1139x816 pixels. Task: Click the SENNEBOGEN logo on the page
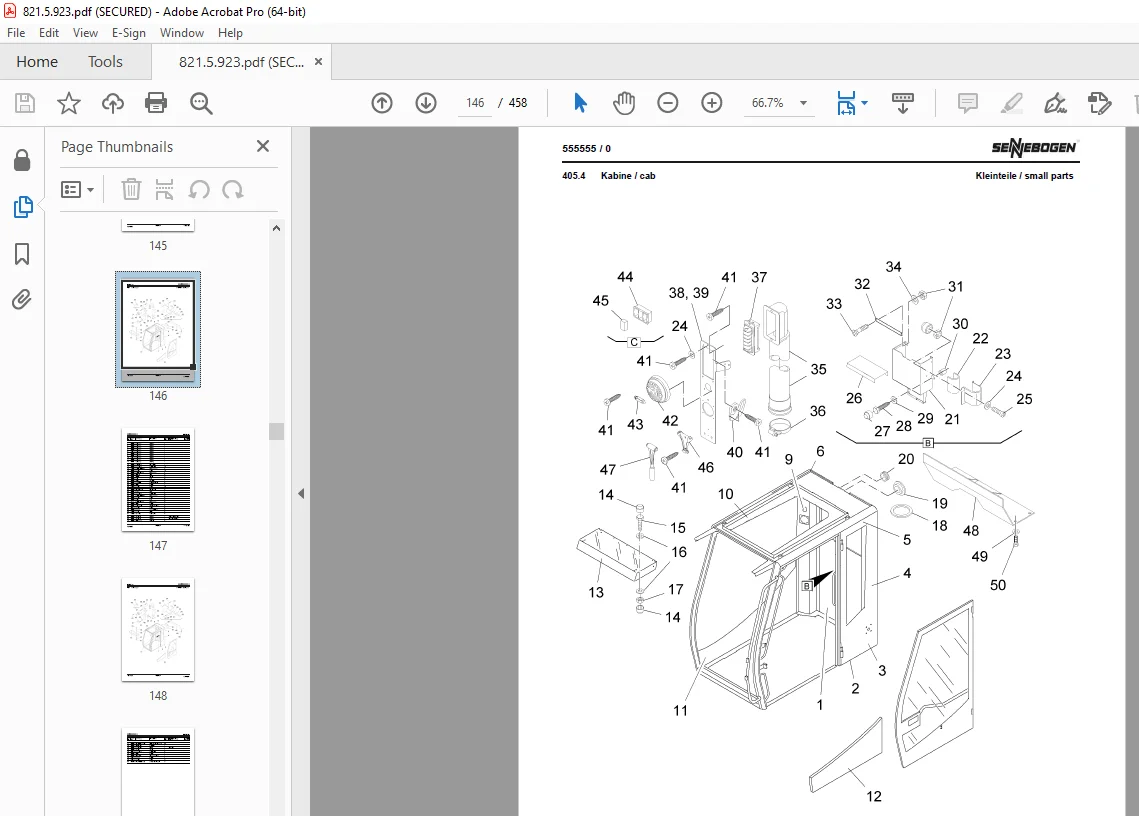[1034, 148]
